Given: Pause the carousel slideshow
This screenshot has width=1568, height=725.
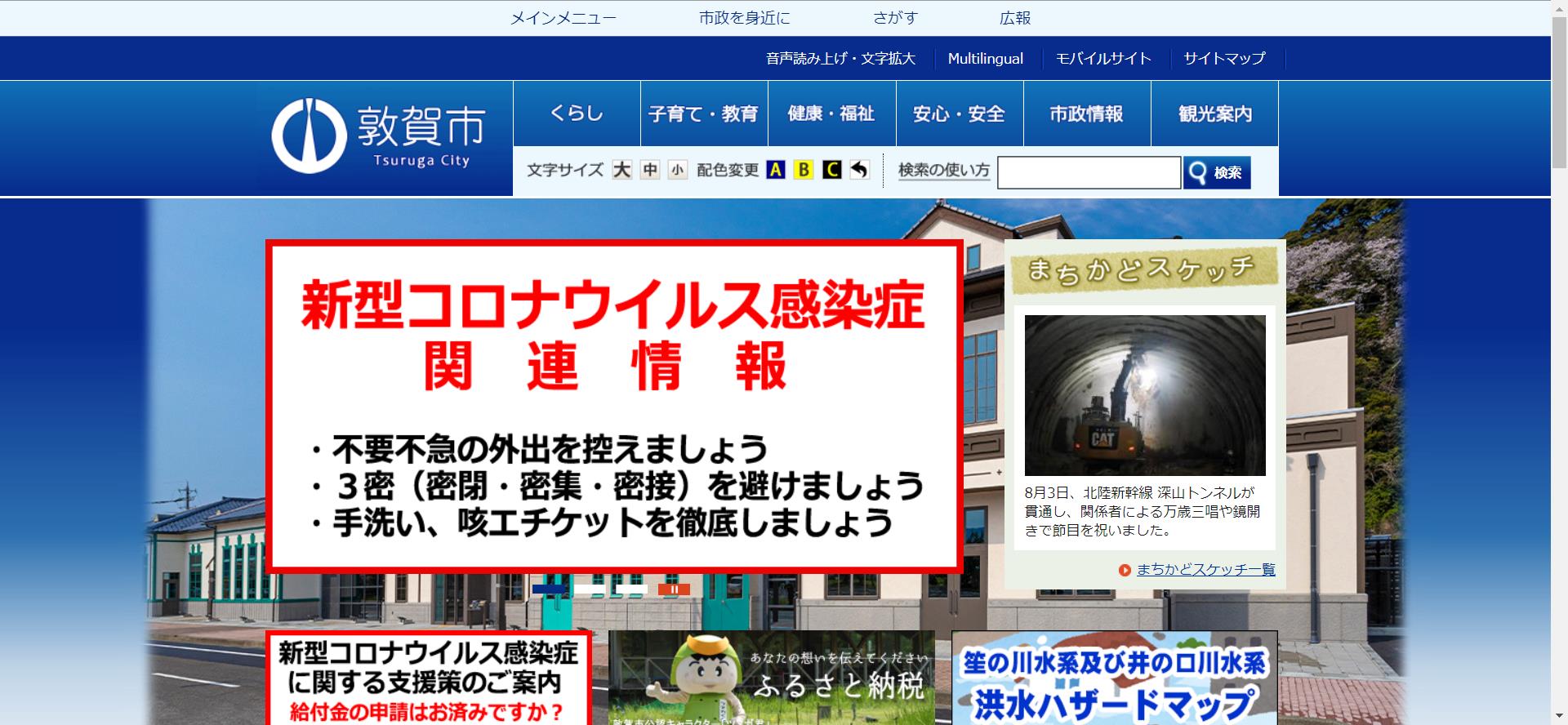Looking at the screenshot, I should coord(674,589).
